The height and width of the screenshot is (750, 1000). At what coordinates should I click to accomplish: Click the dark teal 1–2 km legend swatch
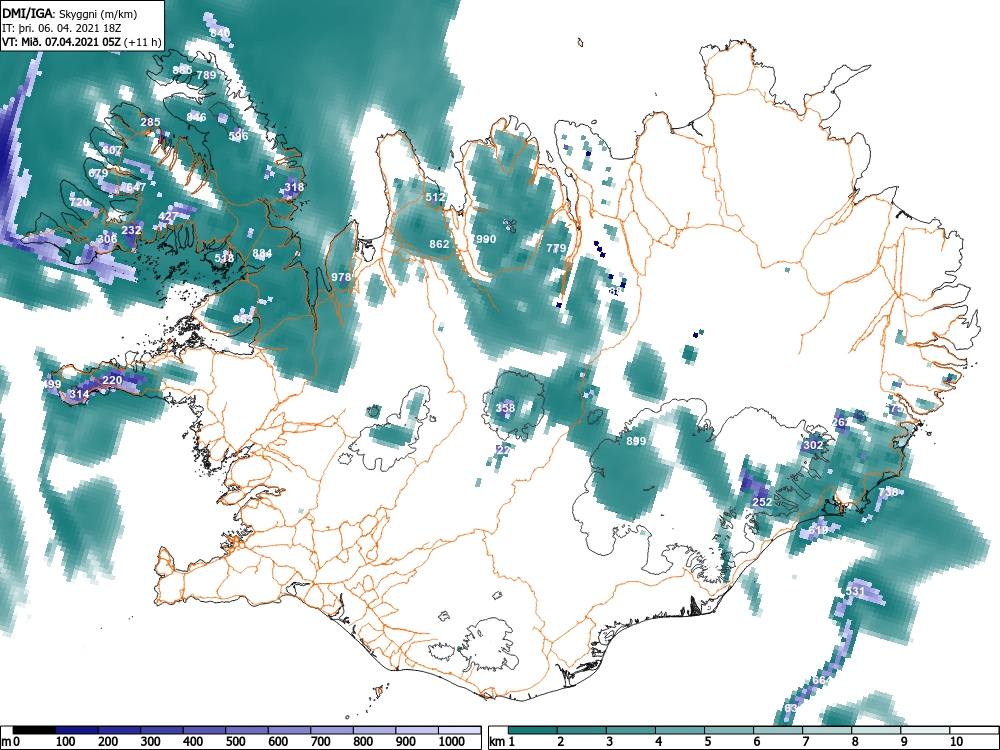[x=533, y=730]
